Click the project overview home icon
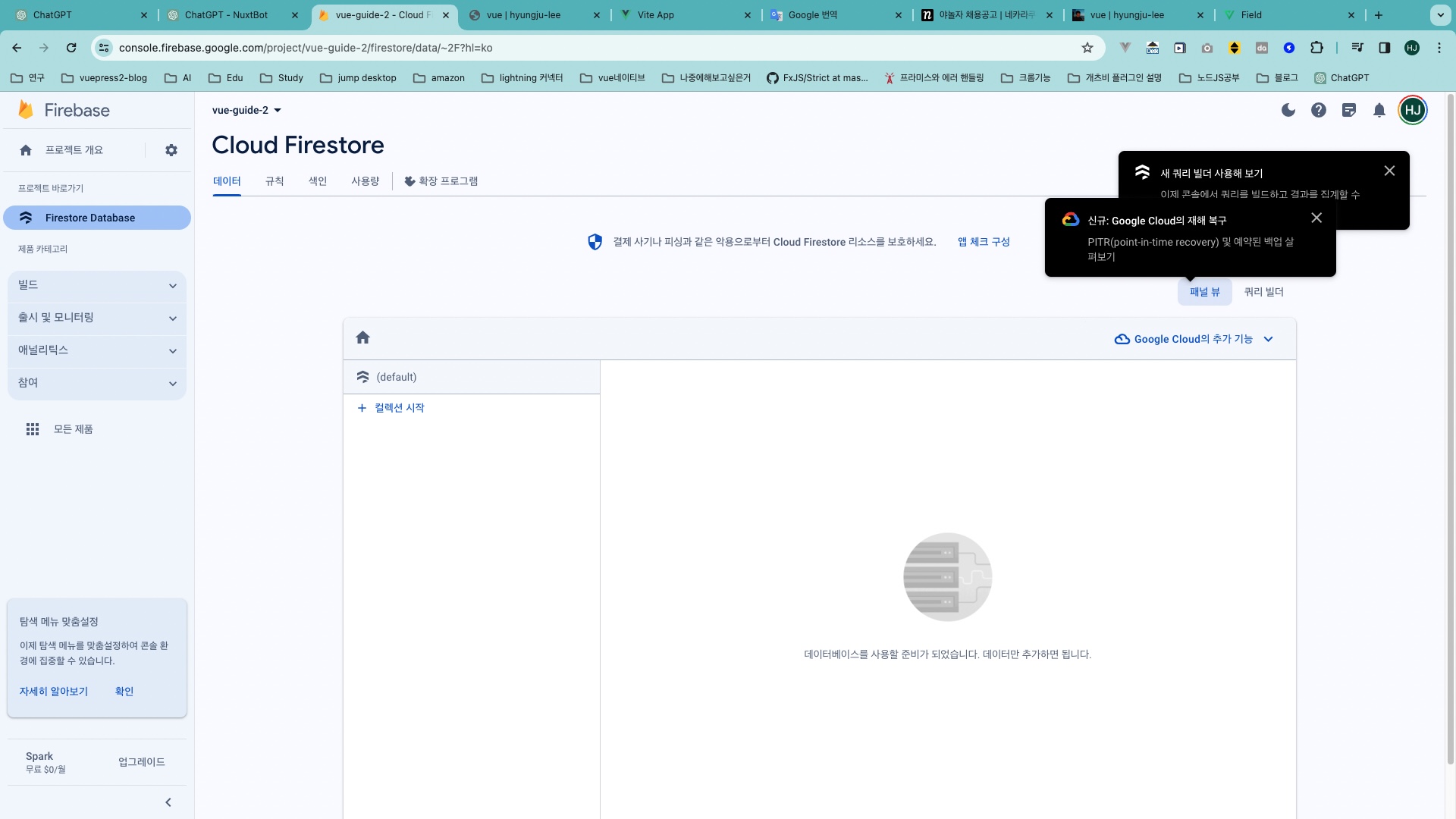Viewport: 1456px width, 819px height. click(x=26, y=150)
